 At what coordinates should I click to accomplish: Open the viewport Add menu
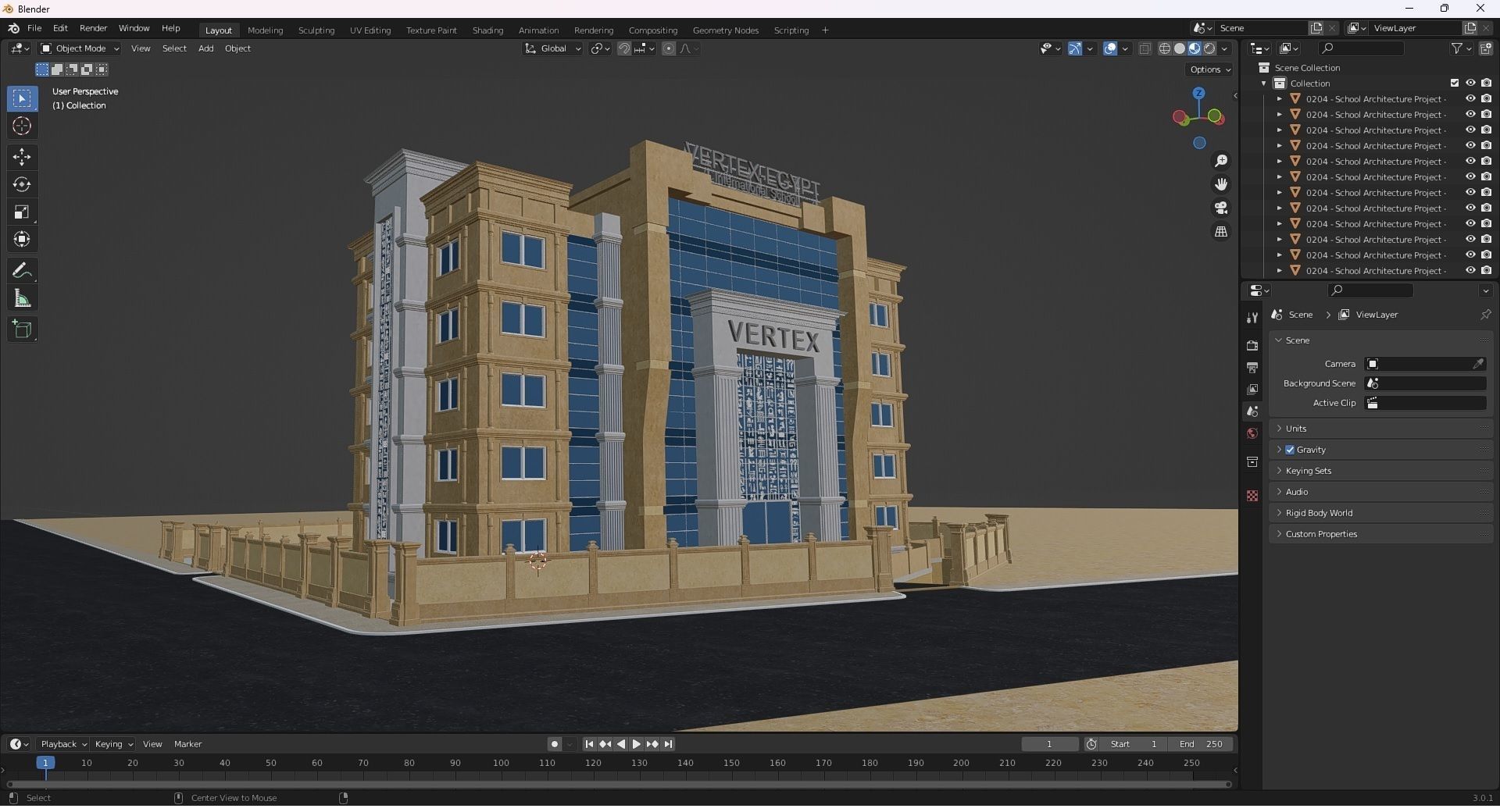tap(205, 48)
